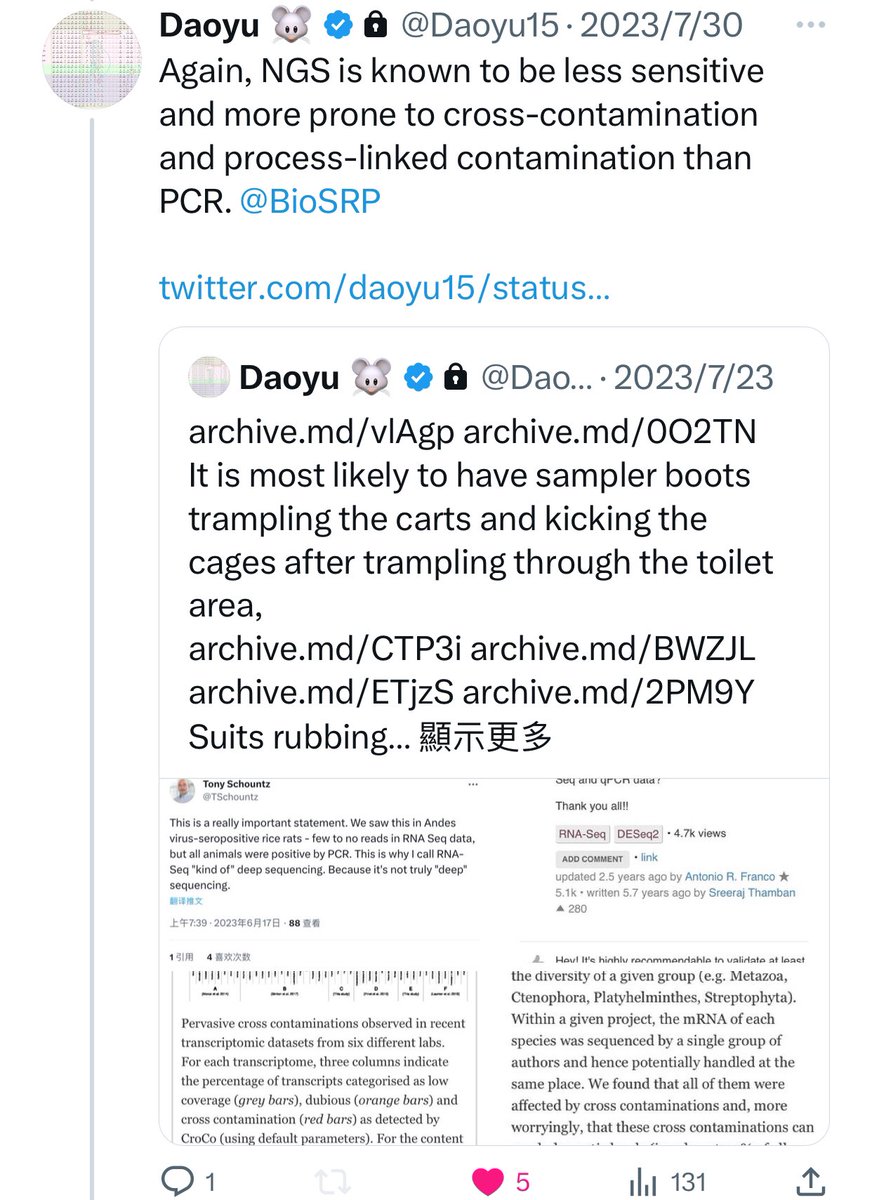Follow the twitter.com/daoyu15/status link
Viewport: 872px width, 1200px height.
tap(385, 288)
